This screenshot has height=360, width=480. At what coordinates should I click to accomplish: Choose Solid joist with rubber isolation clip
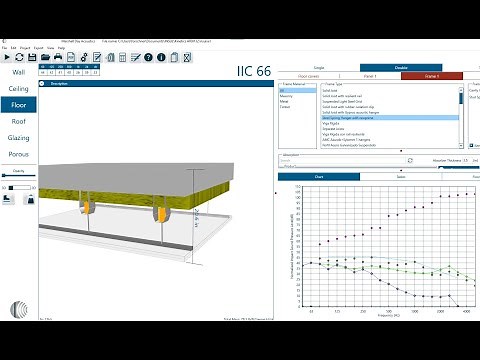click(x=390, y=107)
